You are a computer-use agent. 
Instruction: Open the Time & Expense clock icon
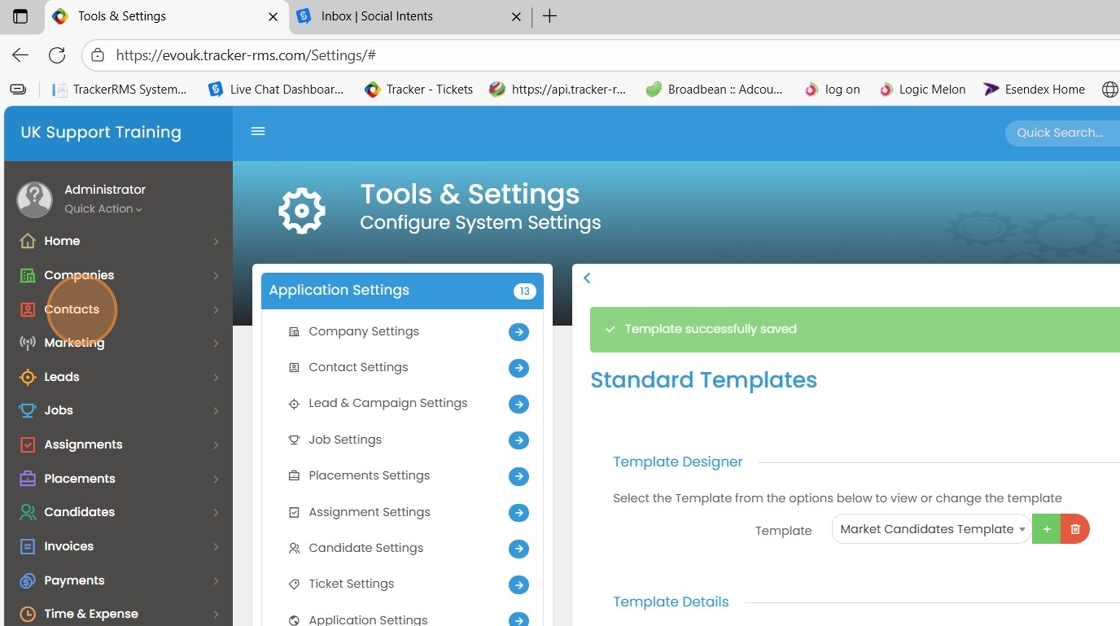coord(27,614)
